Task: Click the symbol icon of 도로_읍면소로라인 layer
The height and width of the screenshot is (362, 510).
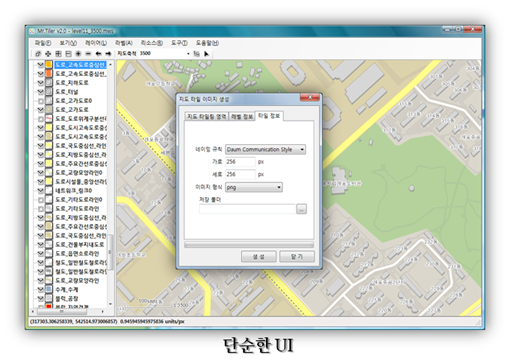Action: tap(49, 253)
